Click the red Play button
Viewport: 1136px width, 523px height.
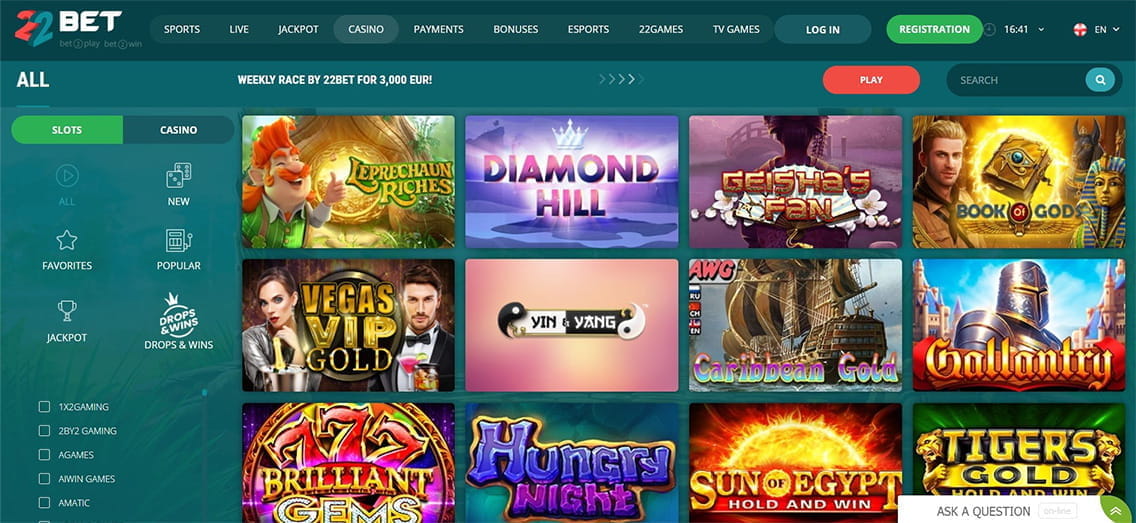click(x=871, y=80)
